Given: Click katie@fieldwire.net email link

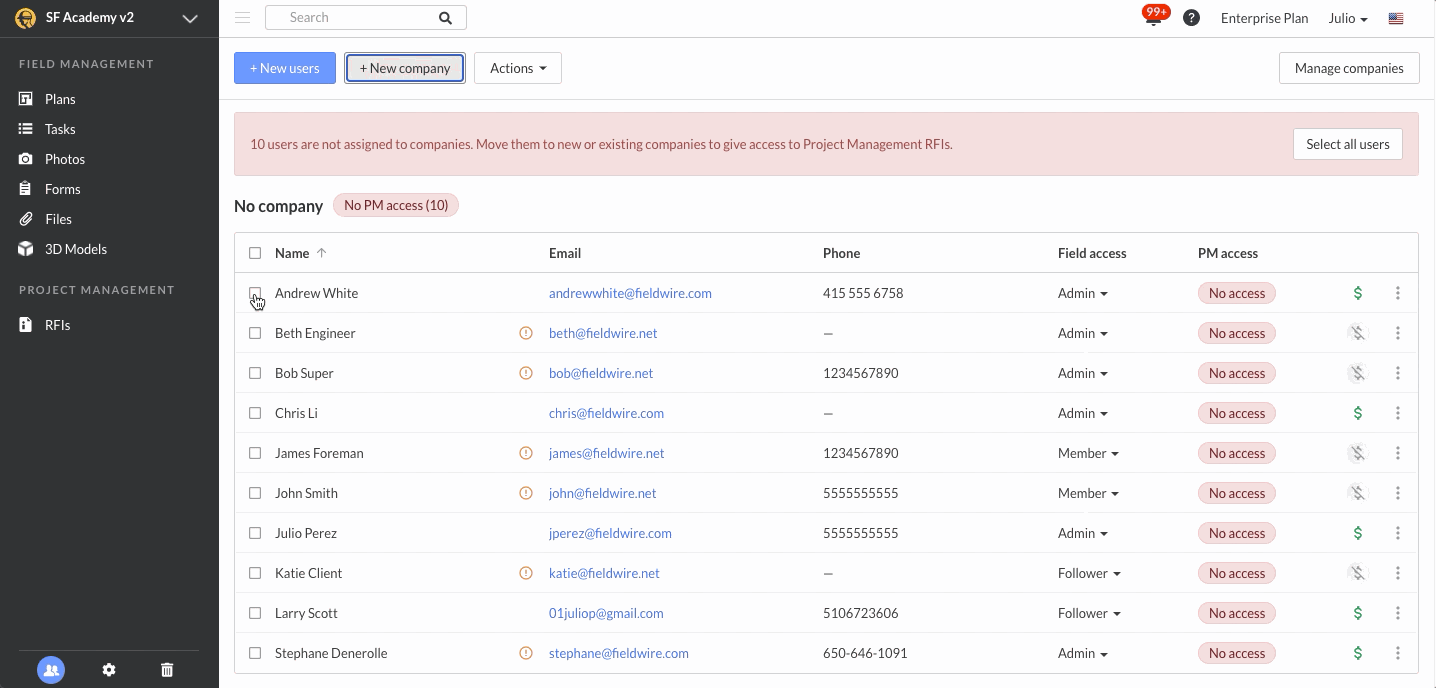Looking at the screenshot, I should (x=604, y=573).
